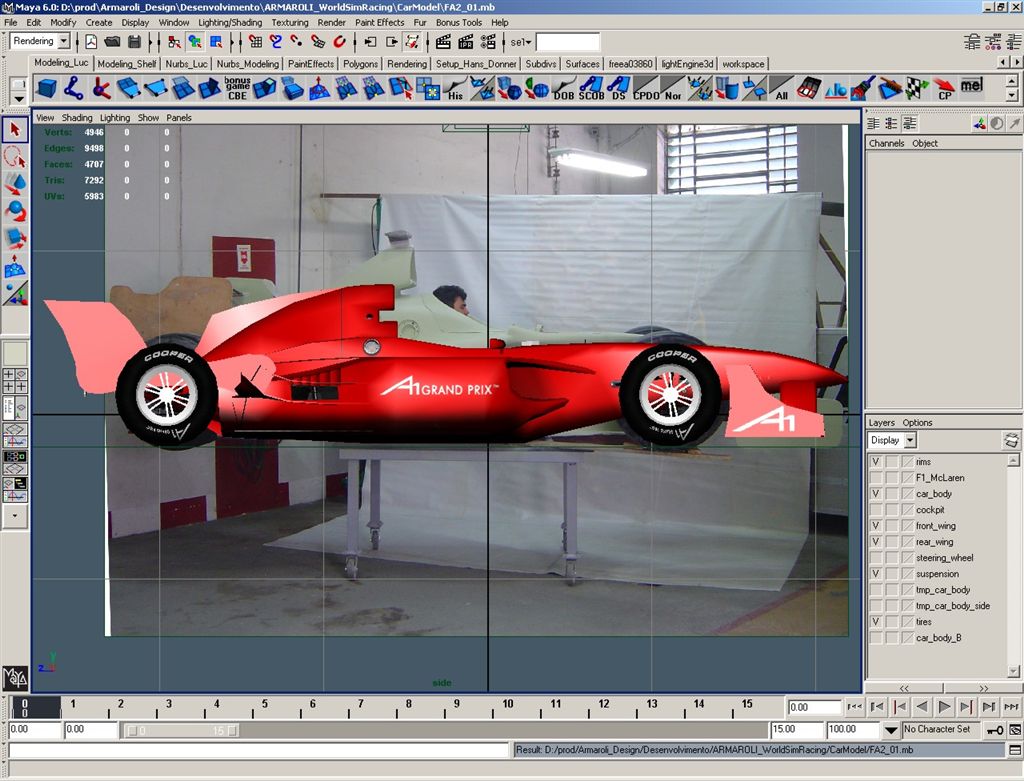The image size is (1024, 781).
Task: Open the viewport Shading menu
Action: [77, 118]
